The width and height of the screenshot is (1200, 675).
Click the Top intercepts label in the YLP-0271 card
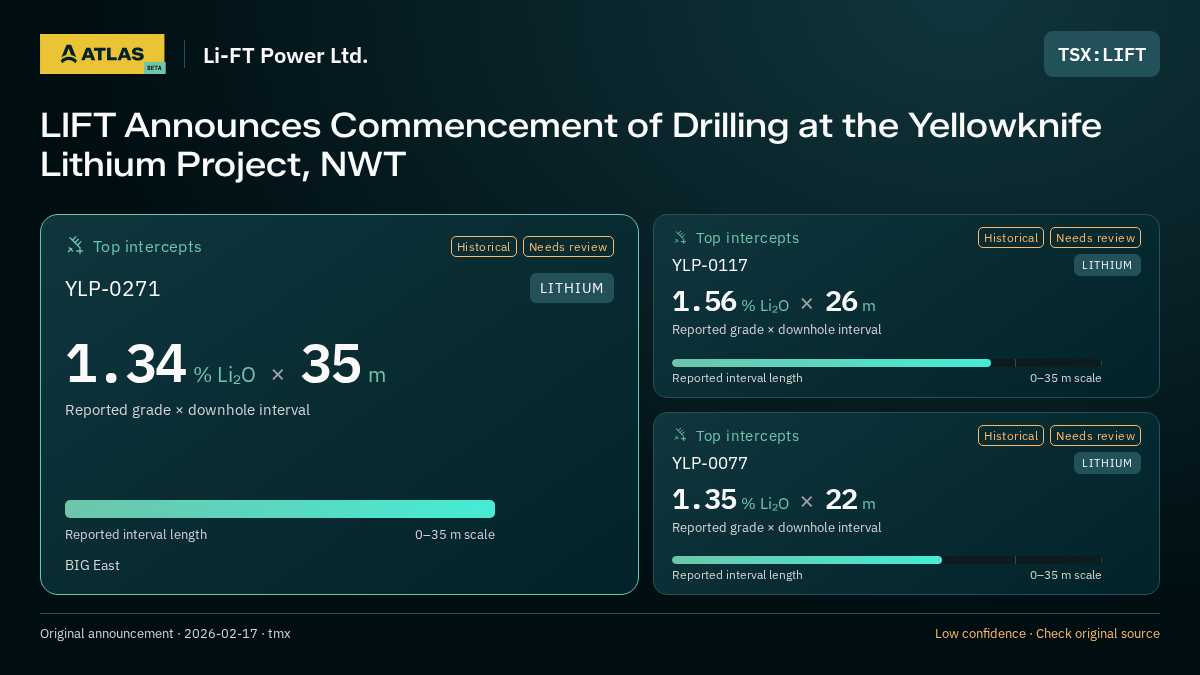pyautogui.click(x=147, y=246)
